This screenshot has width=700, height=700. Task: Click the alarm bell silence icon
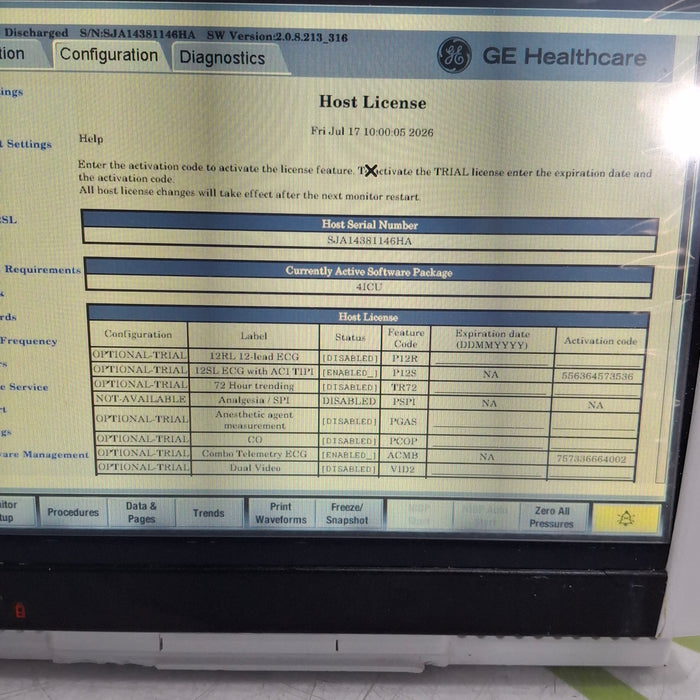point(625,518)
